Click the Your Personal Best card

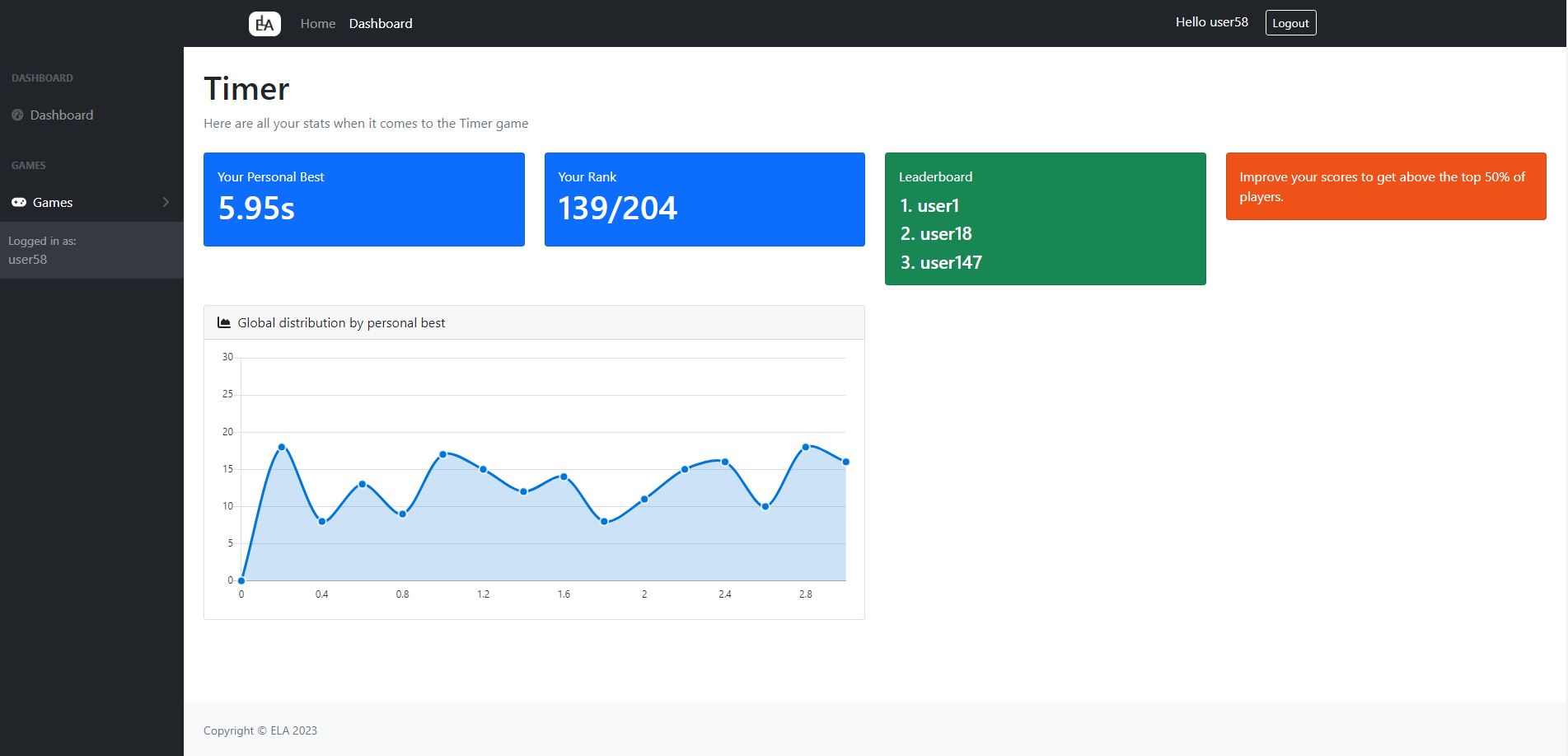tap(364, 199)
